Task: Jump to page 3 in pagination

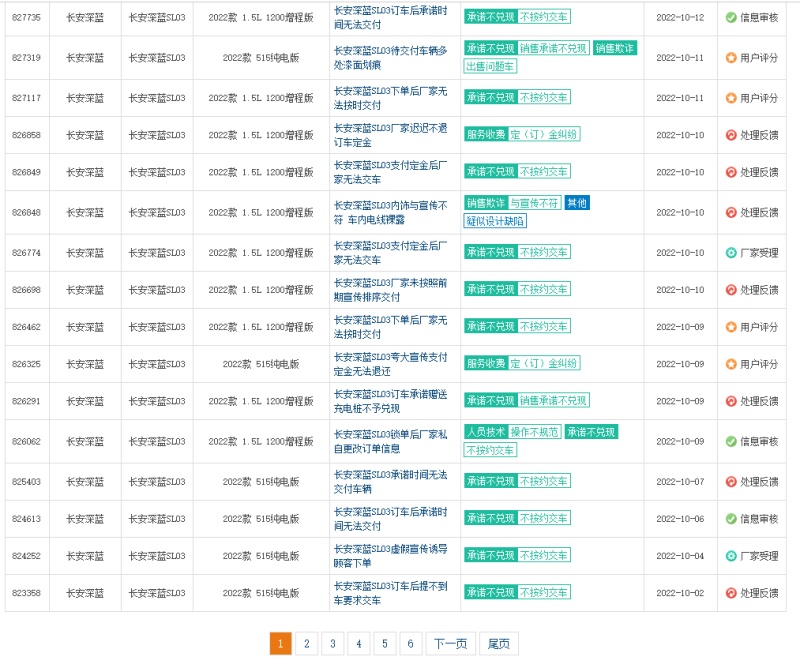Action: click(333, 644)
